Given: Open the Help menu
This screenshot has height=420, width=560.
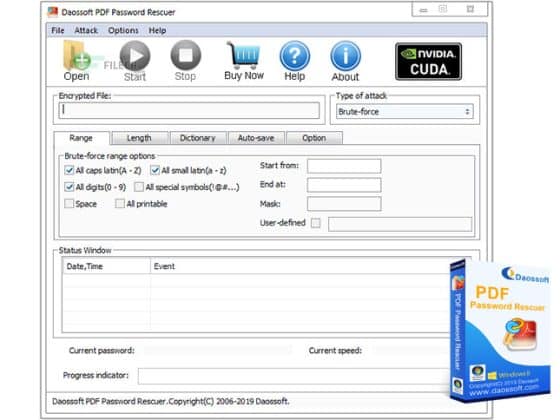Looking at the screenshot, I should 157,30.
